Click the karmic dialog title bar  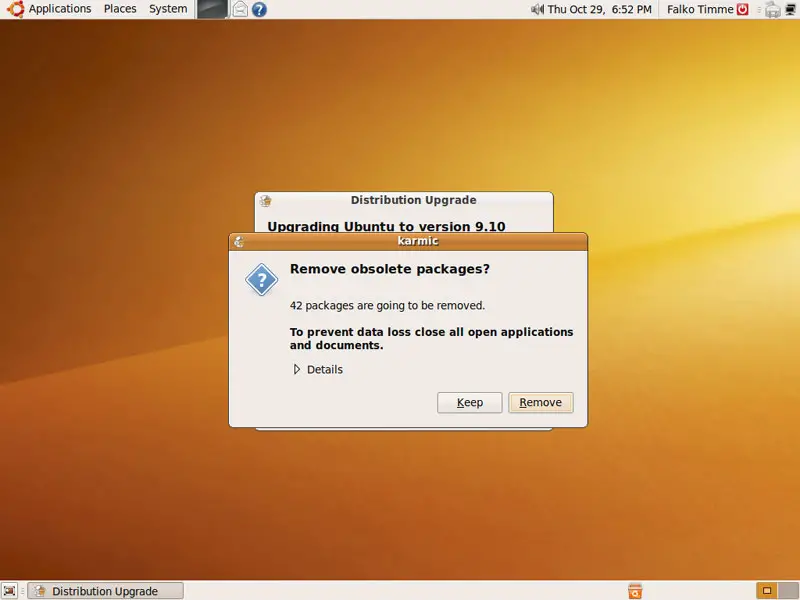[408, 241]
